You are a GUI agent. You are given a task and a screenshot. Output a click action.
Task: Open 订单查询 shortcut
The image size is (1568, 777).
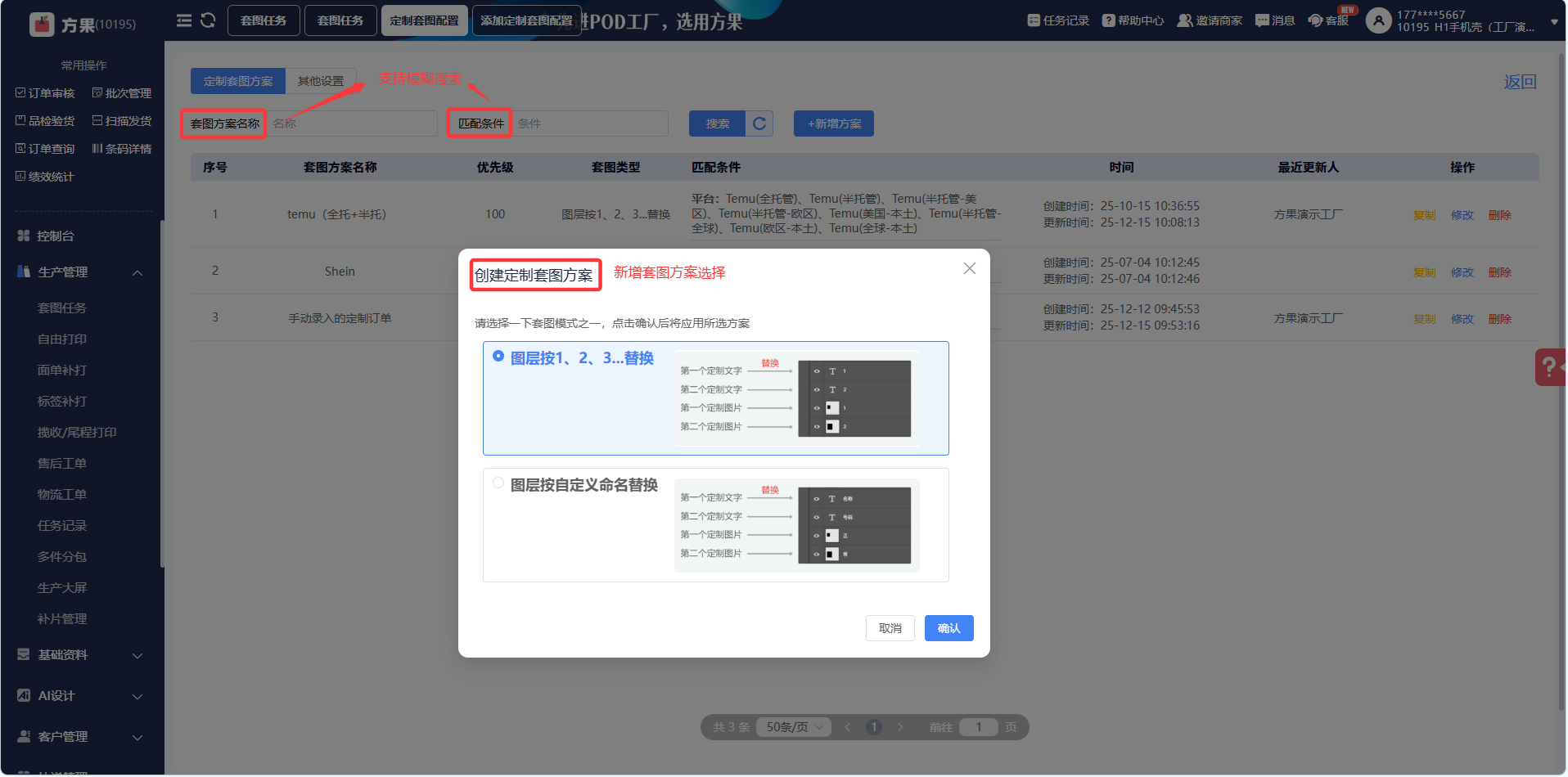click(x=45, y=149)
